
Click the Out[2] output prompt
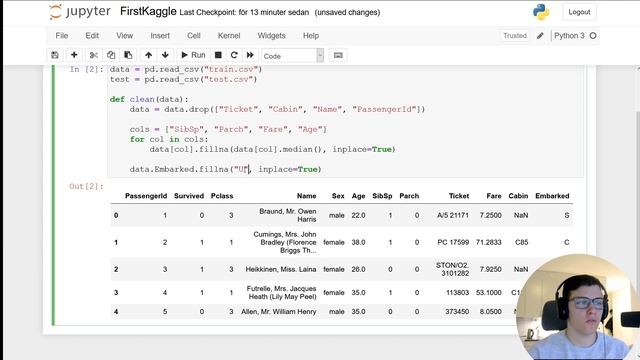point(86,187)
